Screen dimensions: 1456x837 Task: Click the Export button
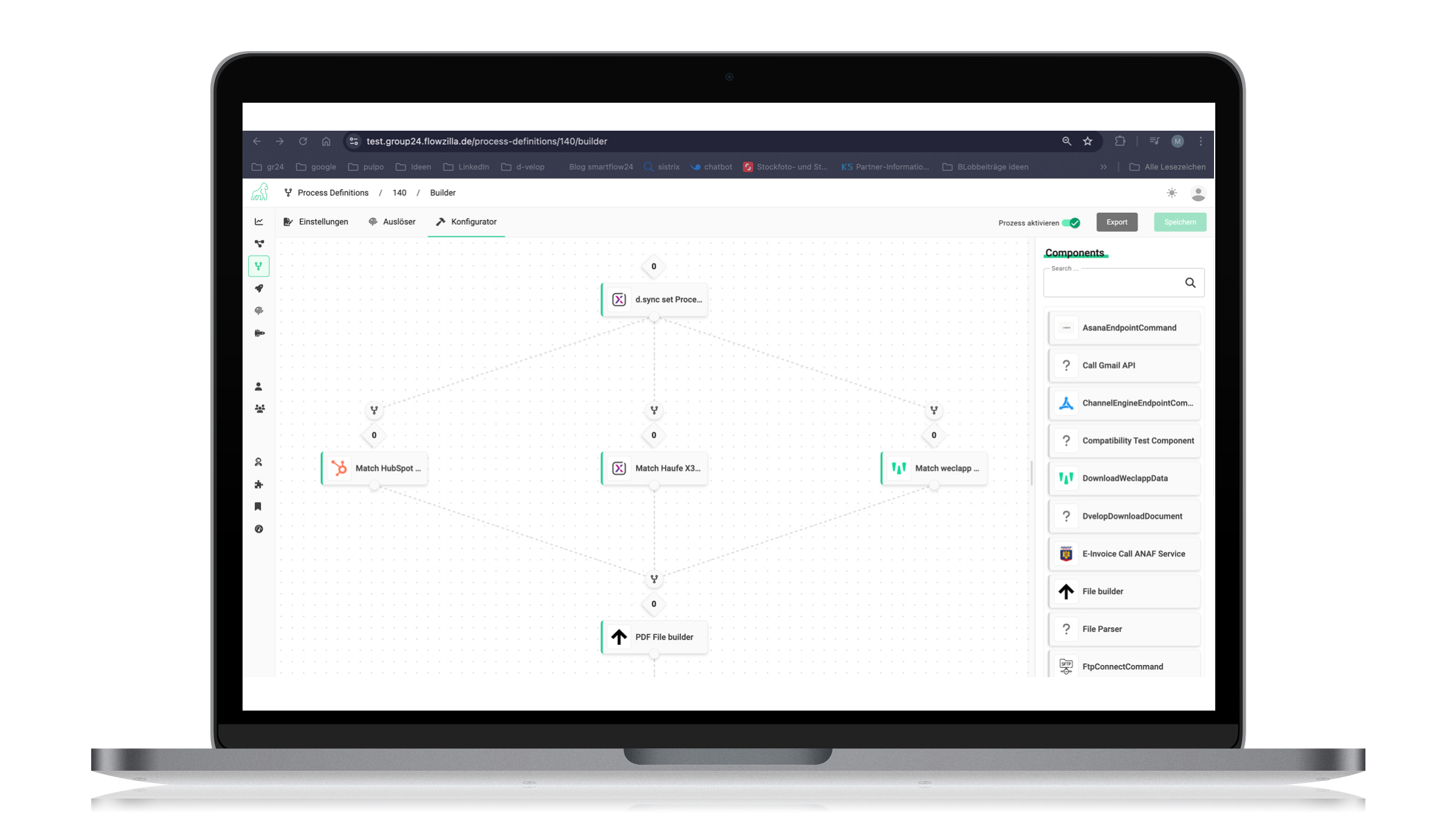pos(1117,222)
